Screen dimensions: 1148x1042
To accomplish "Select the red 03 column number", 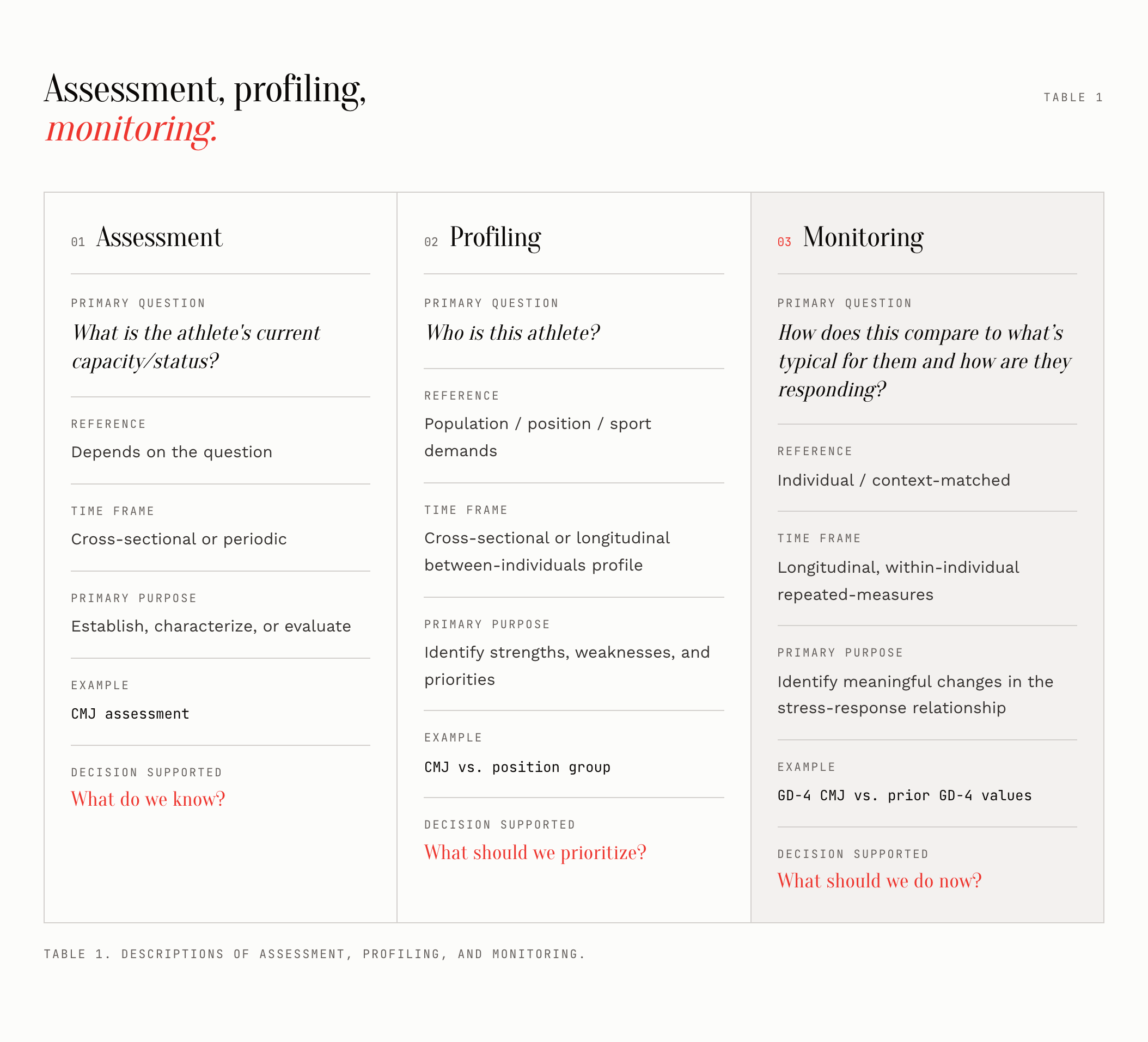I will click(784, 242).
